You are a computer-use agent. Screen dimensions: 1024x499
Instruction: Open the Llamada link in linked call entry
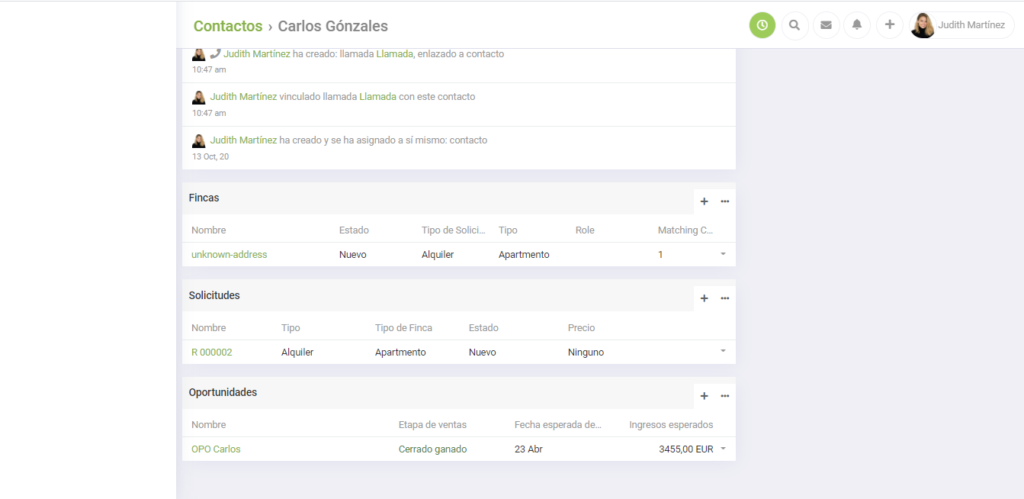coord(377,97)
